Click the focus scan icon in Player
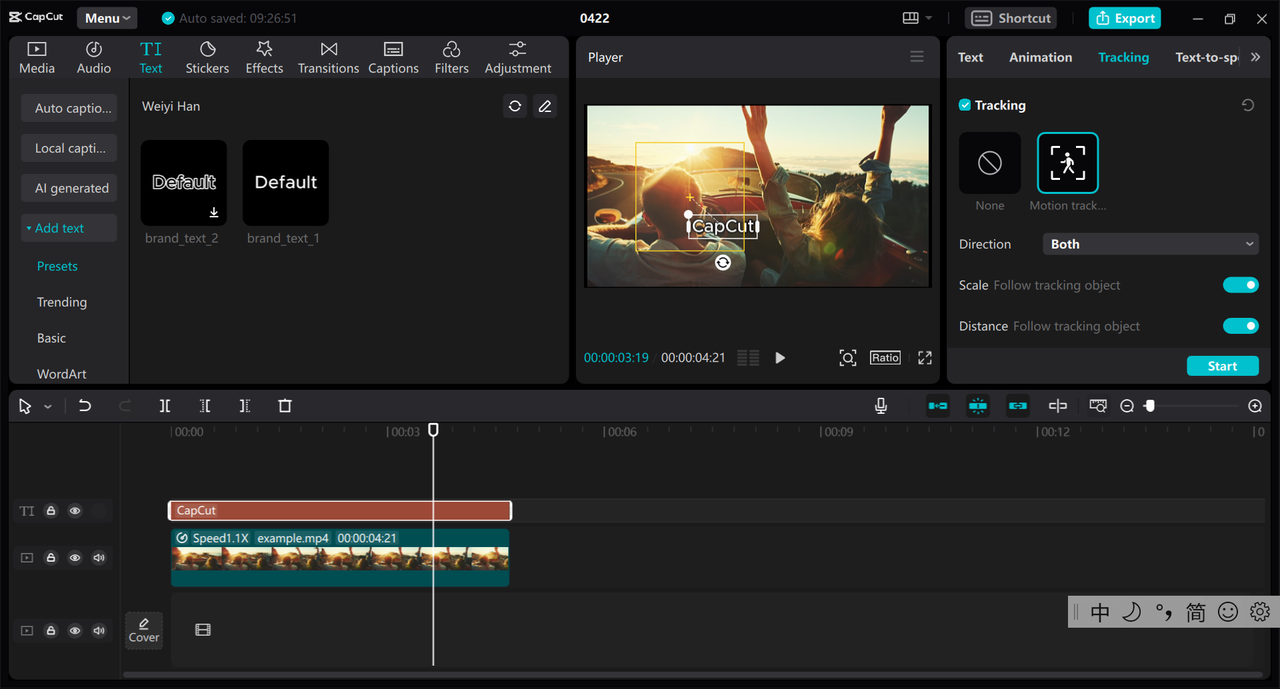 [848, 358]
